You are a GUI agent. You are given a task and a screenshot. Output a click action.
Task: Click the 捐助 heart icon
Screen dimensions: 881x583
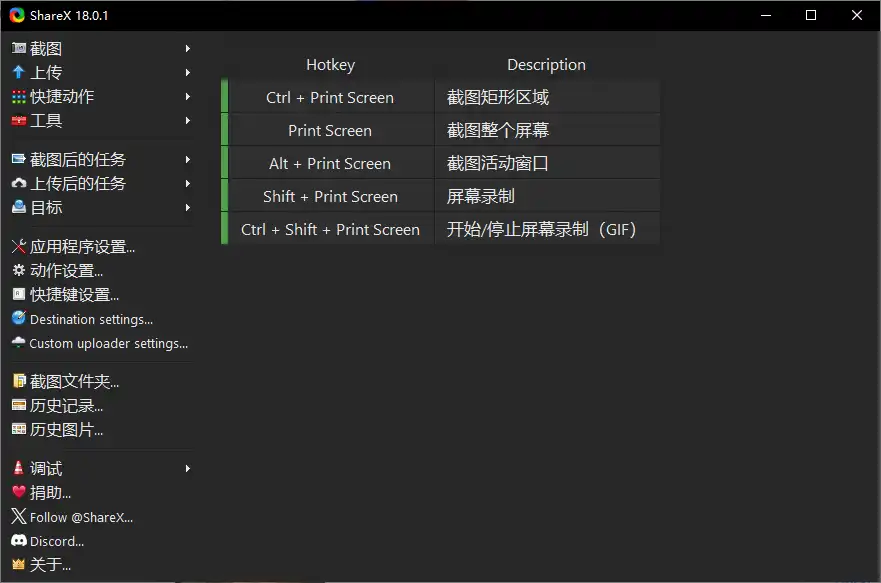(x=19, y=492)
